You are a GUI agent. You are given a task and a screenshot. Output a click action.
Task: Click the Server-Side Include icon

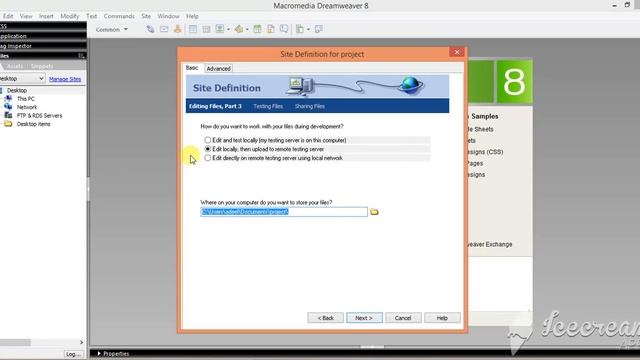271,29
